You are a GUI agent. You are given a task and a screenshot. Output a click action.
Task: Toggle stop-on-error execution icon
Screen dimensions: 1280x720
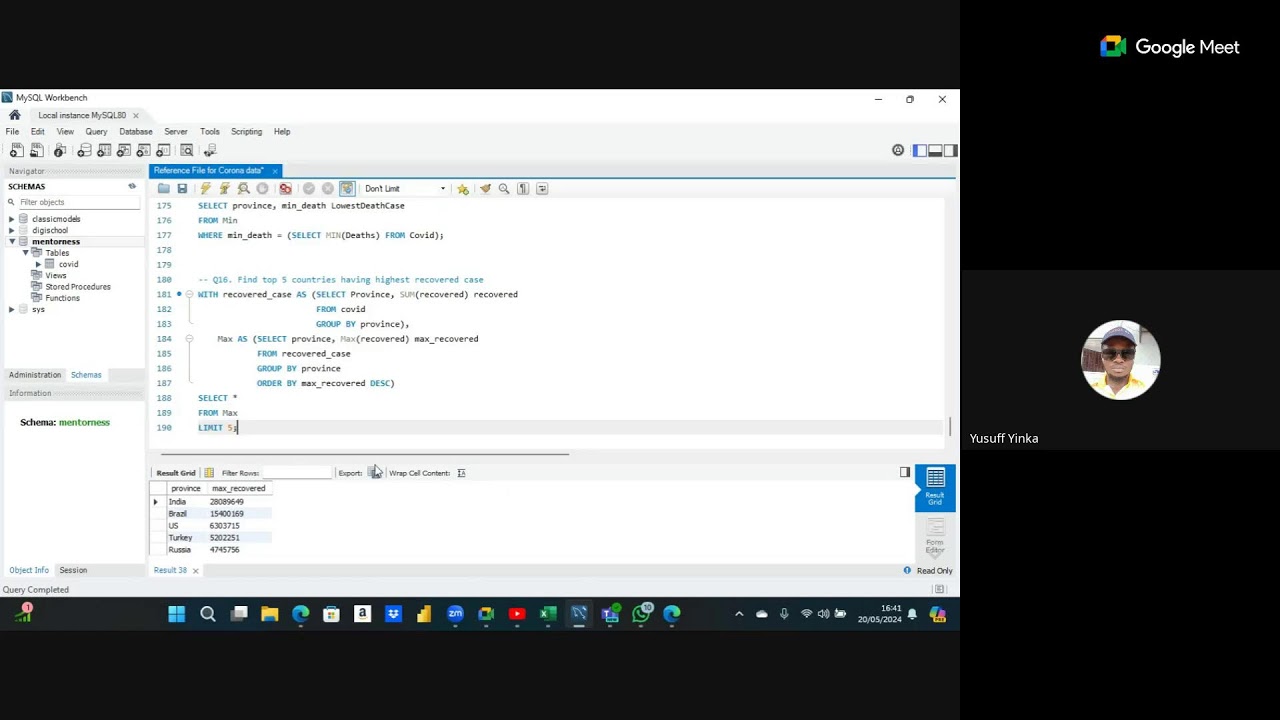point(286,188)
